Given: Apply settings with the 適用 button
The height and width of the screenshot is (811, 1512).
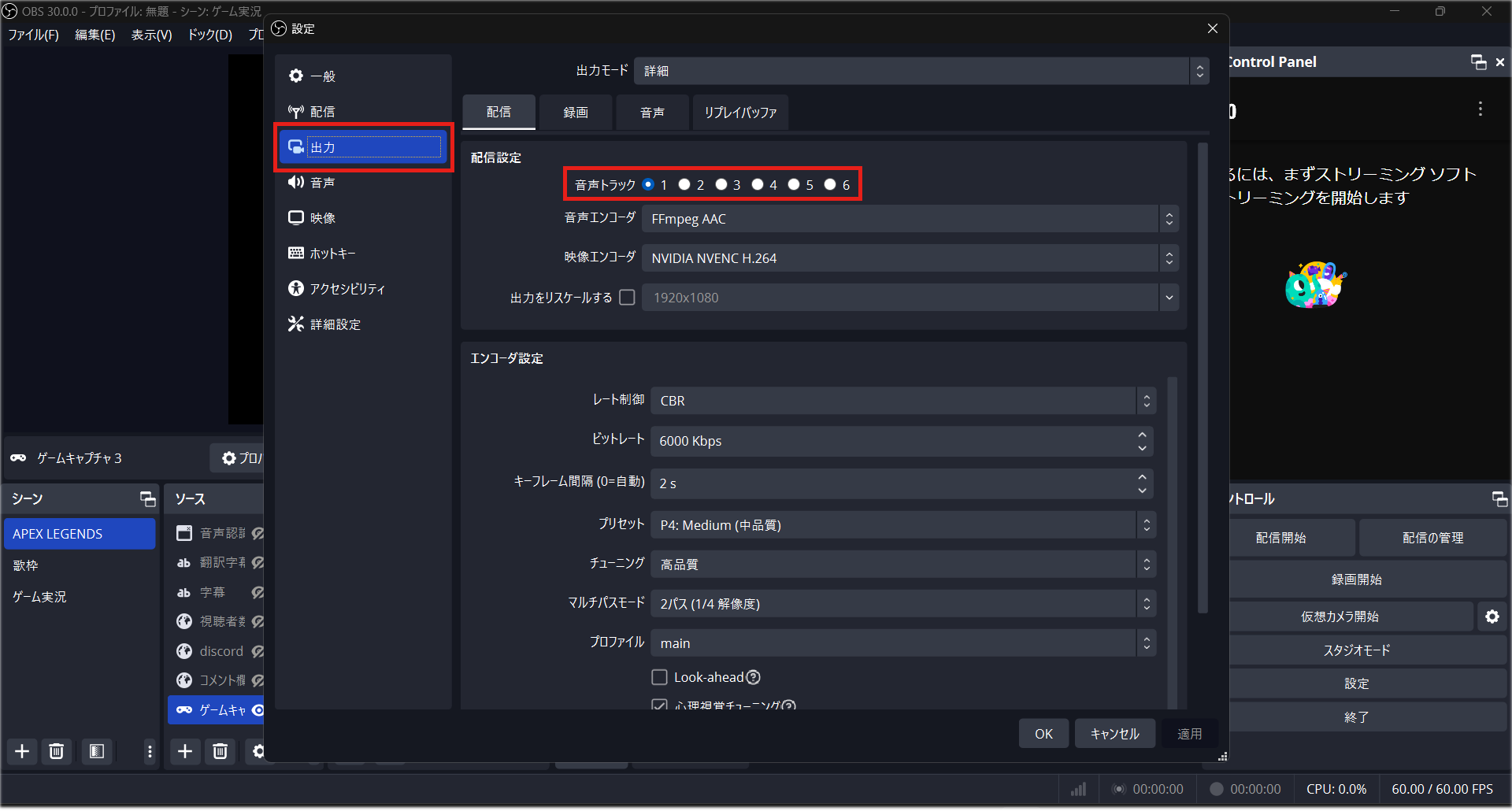Looking at the screenshot, I should point(1189,733).
